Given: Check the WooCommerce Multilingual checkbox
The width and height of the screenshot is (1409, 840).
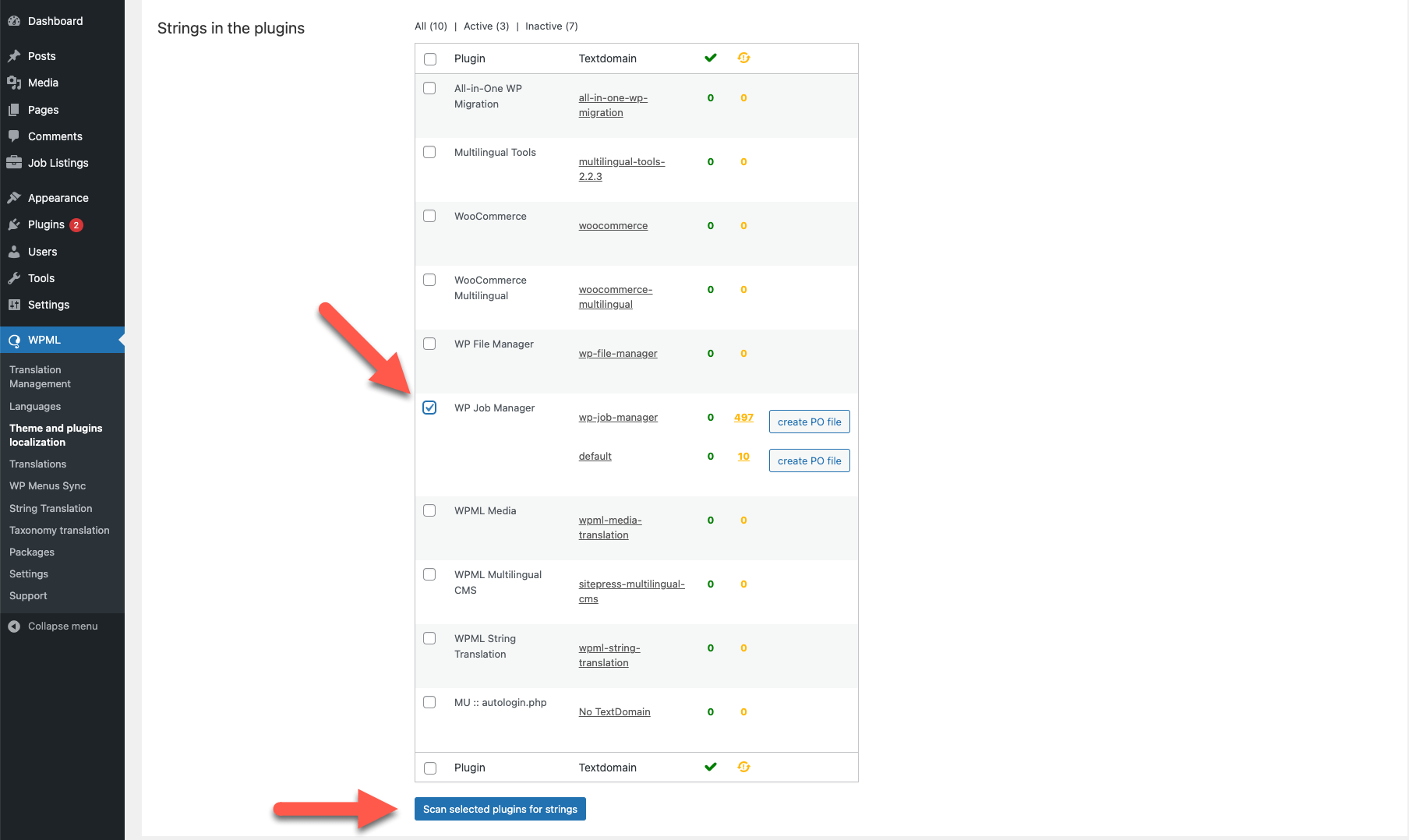Looking at the screenshot, I should (x=429, y=280).
